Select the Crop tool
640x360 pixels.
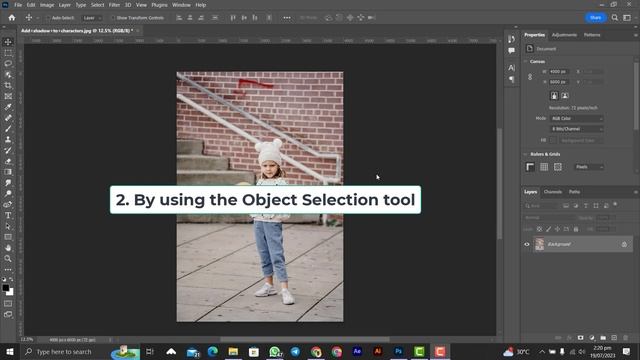[8, 85]
